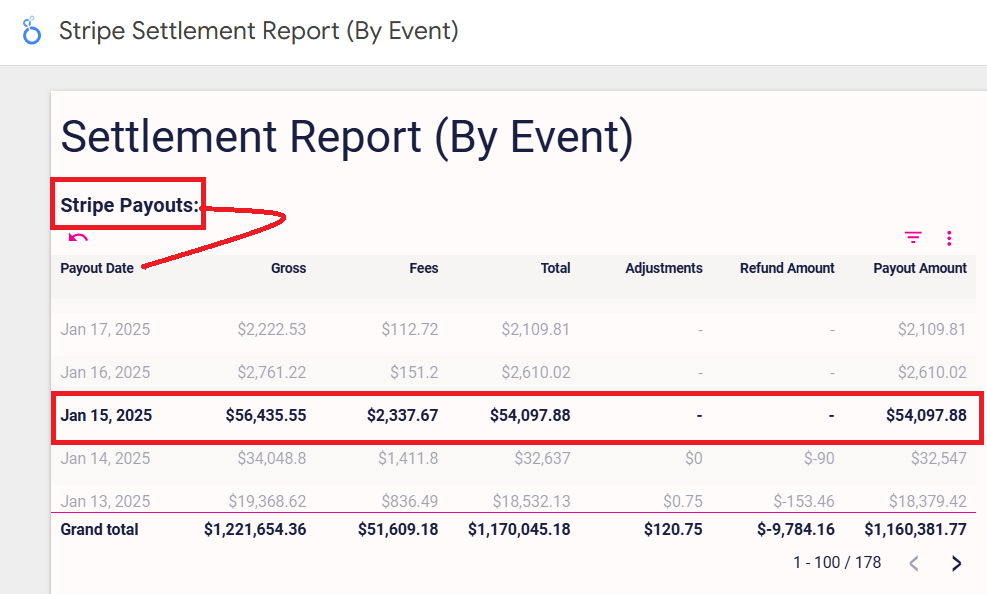987x594 pixels.
Task: Sort by Refund Amount column
Action: point(787,268)
